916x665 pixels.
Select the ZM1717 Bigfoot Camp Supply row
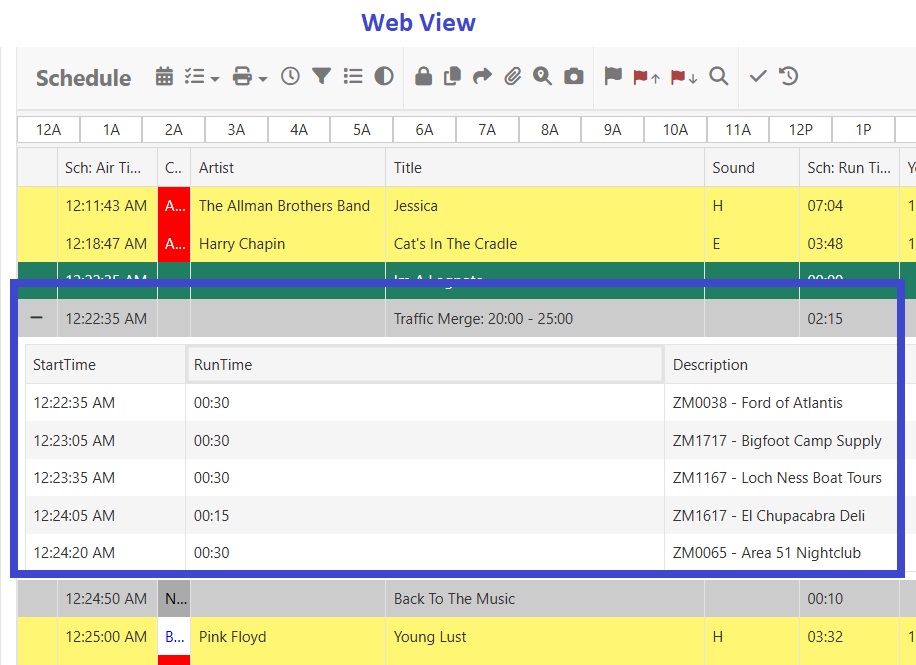click(450, 440)
